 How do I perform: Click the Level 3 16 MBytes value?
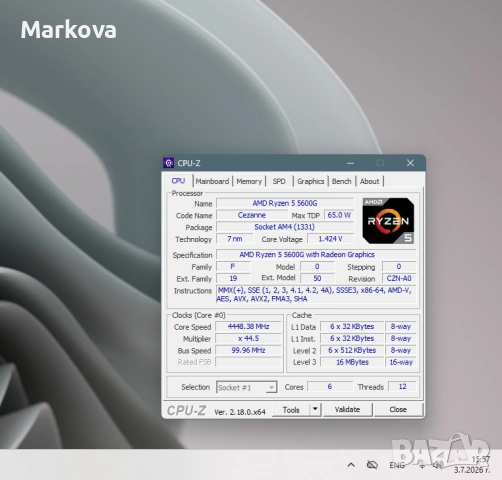click(352, 362)
